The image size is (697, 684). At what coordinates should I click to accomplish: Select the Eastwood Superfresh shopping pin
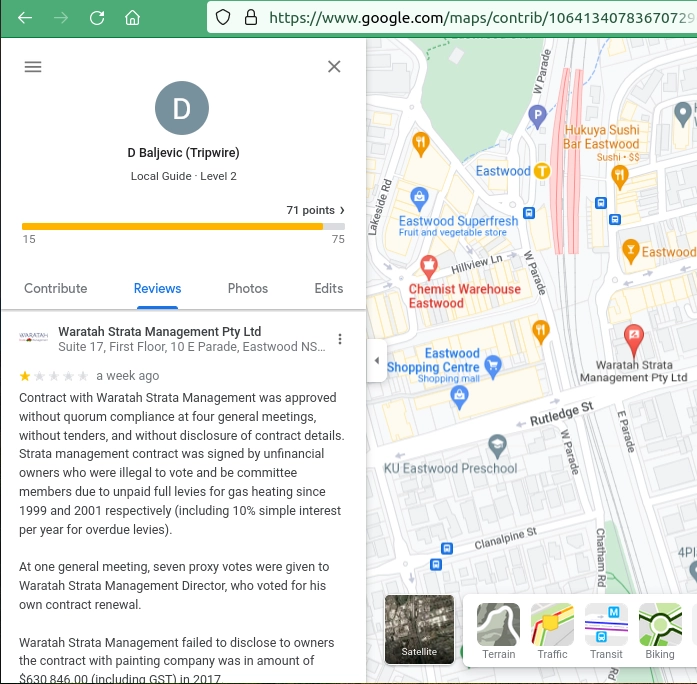(x=419, y=199)
